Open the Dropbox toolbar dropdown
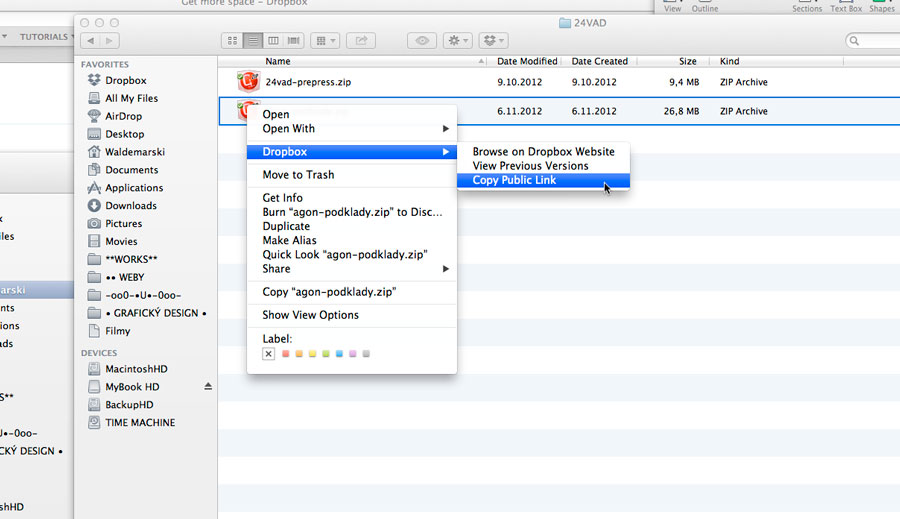The height and width of the screenshot is (519, 900). tap(493, 40)
